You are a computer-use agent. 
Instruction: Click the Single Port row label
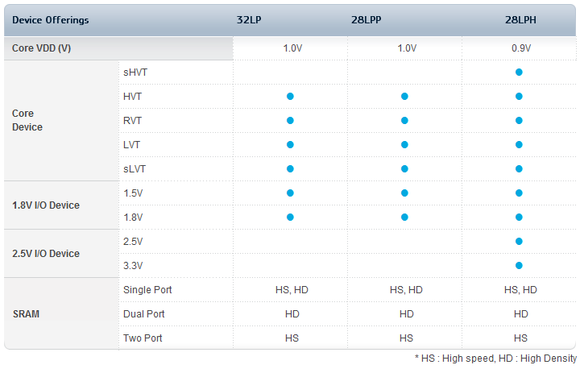[x=148, y=290]
